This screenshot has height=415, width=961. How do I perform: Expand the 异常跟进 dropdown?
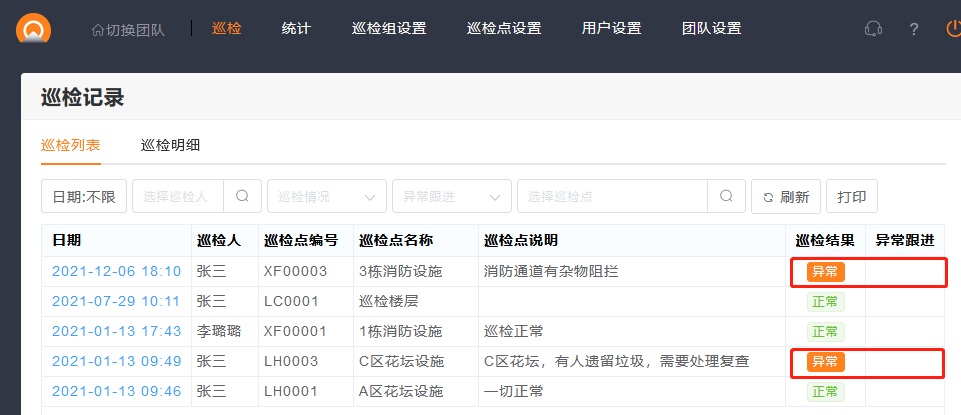pos(451,197)
